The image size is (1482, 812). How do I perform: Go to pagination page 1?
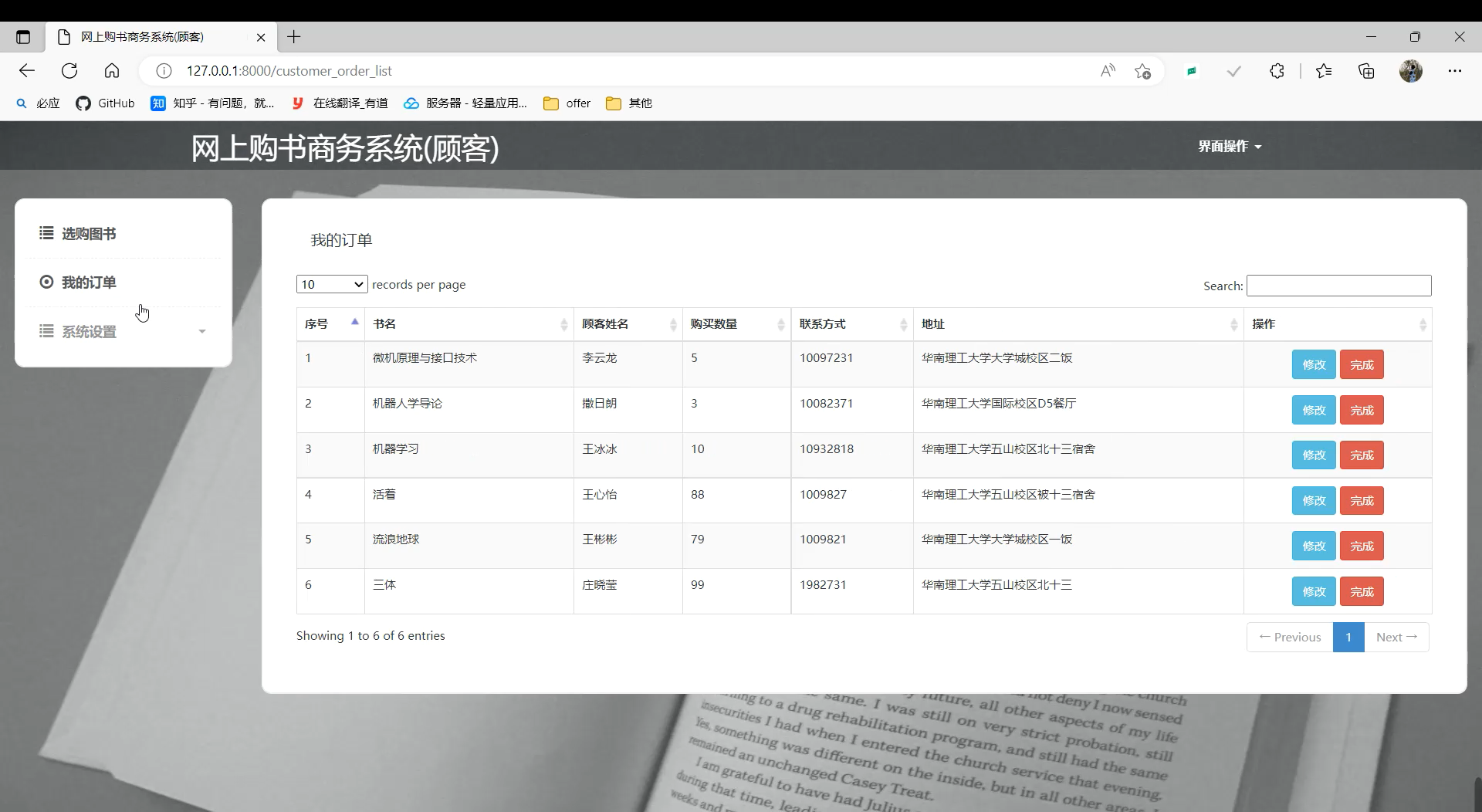tap(1348, 638)
